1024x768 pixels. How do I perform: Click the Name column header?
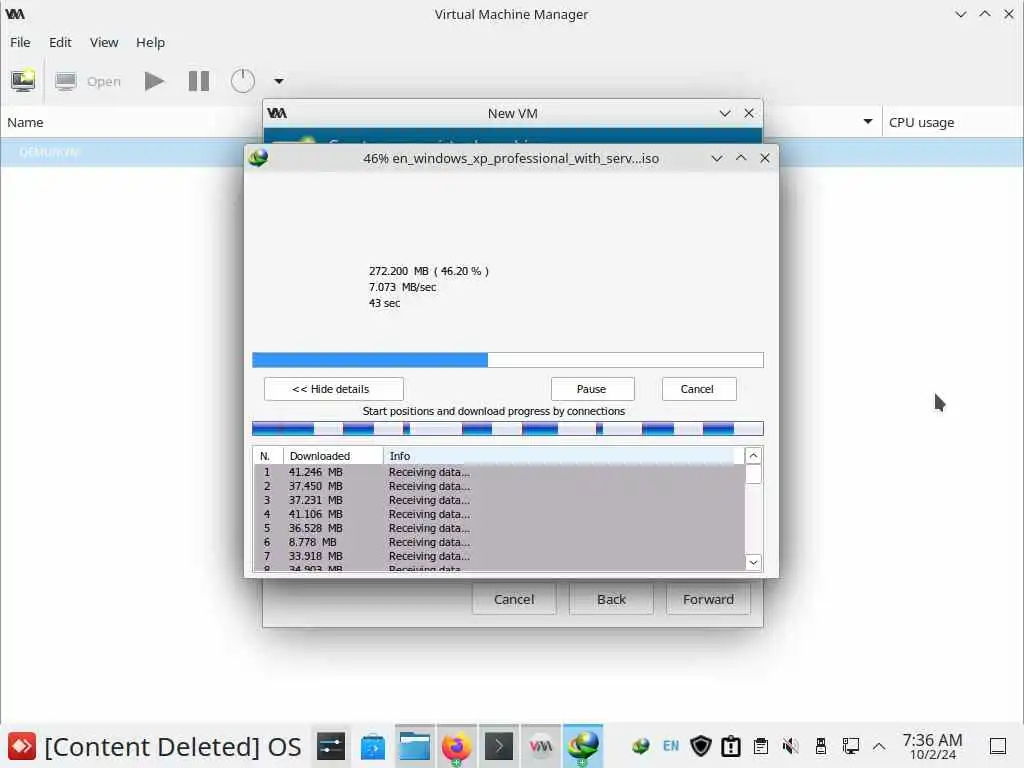click(x=25, y=122)
